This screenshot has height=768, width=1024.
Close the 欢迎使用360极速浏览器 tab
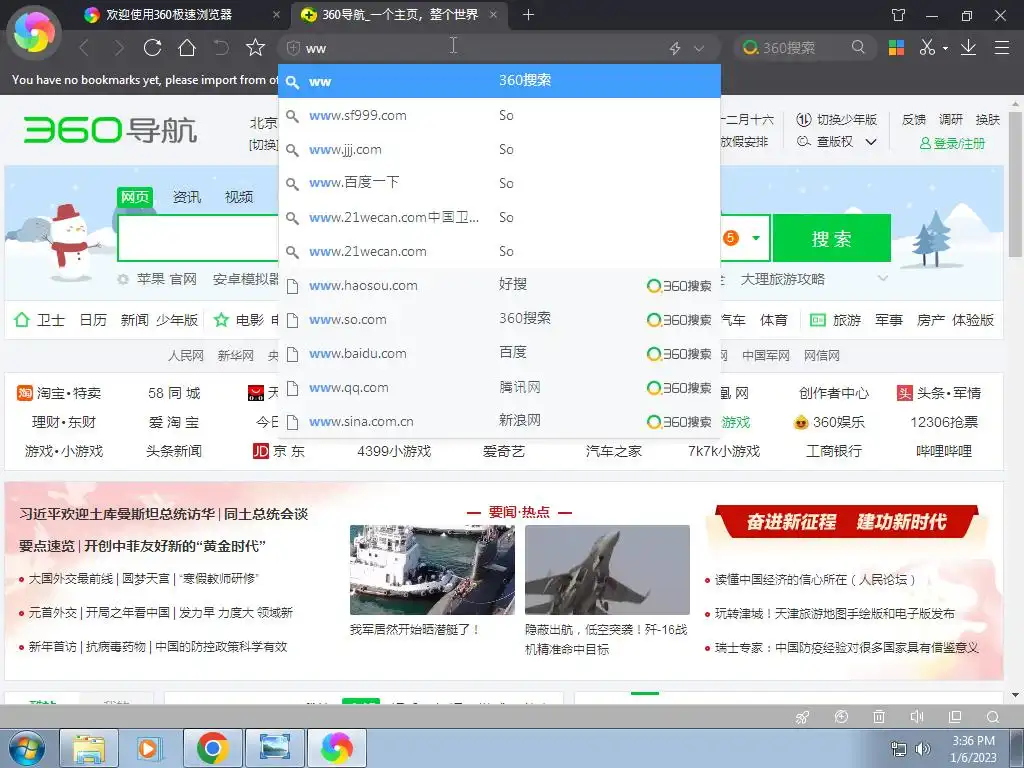(276, 14)
